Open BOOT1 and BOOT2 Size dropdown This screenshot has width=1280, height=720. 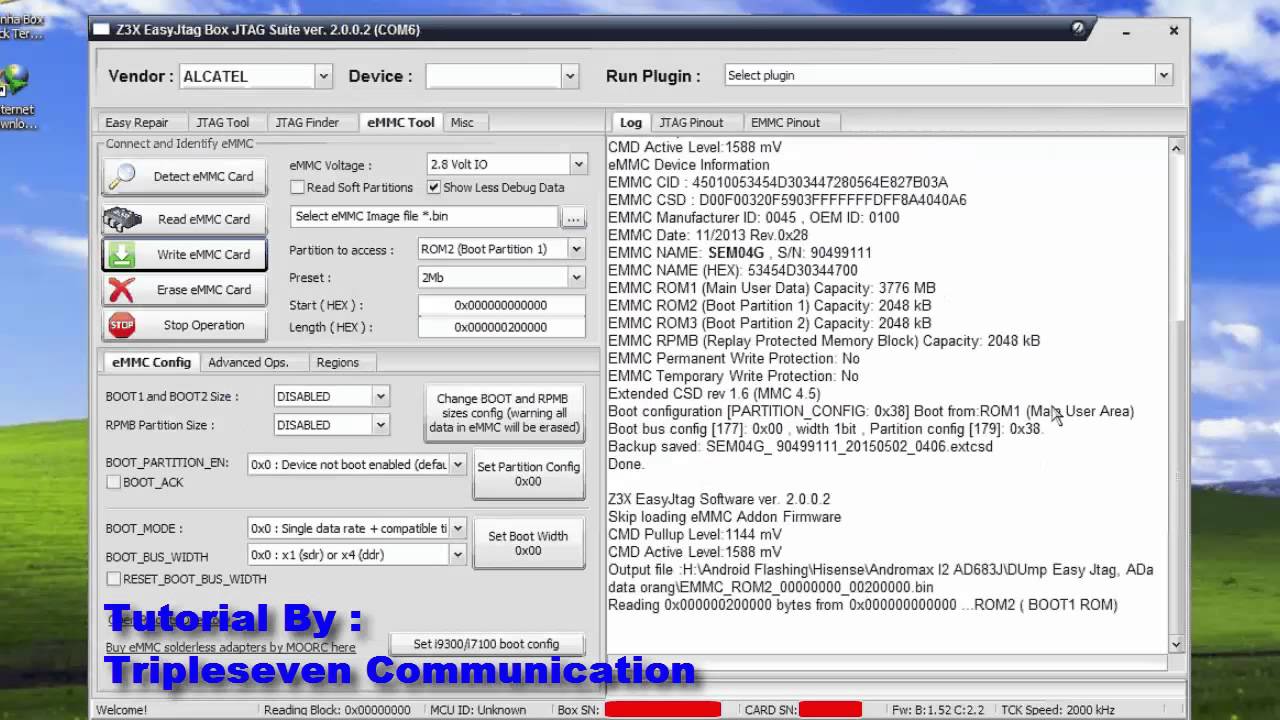[x=380, y=396]
